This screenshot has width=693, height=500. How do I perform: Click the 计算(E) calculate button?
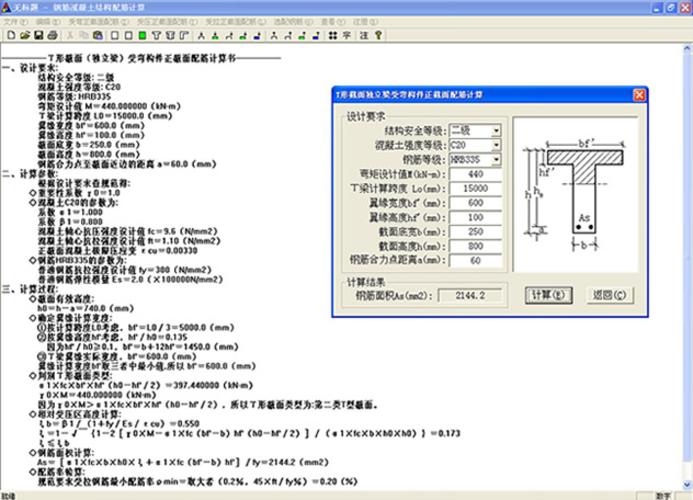tap(548, 295)
